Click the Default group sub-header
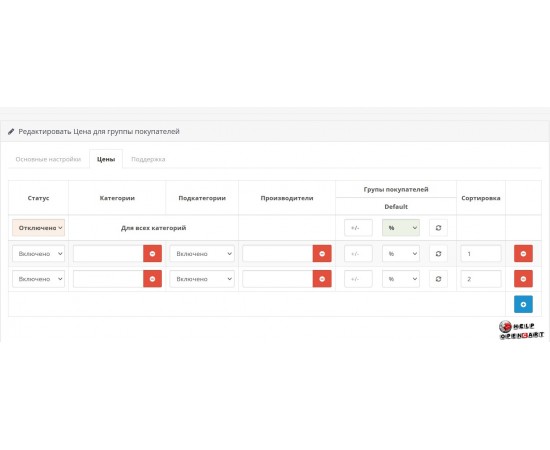The width and height of the screenshot is (550, 450). click(x=396, y=207)
